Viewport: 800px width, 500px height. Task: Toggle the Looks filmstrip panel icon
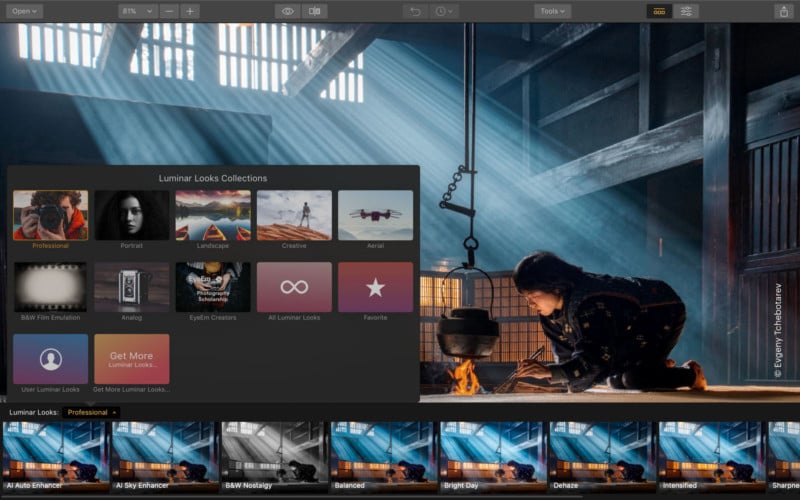659,11
